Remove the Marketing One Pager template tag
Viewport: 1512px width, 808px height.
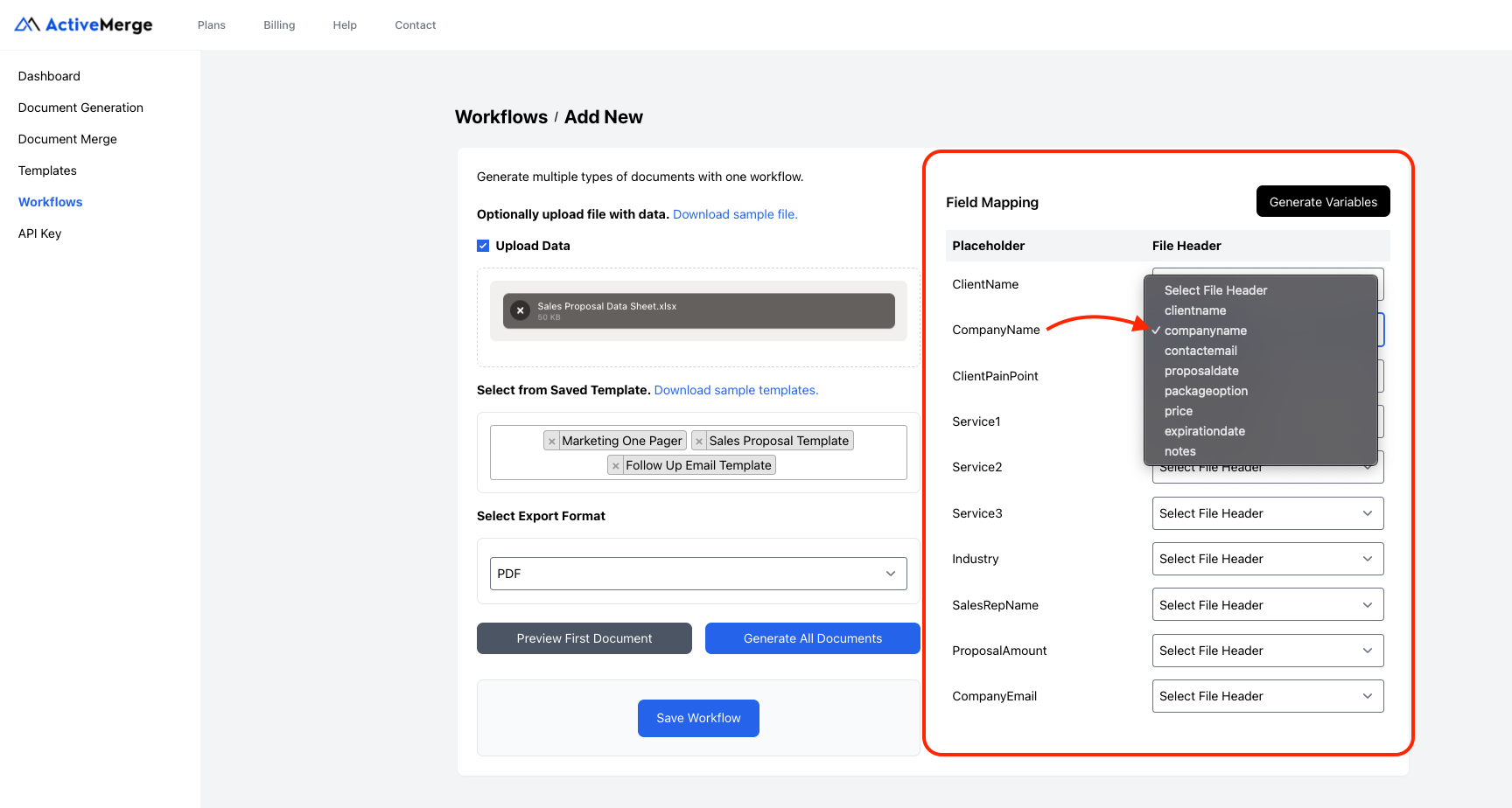coord(552,440)
